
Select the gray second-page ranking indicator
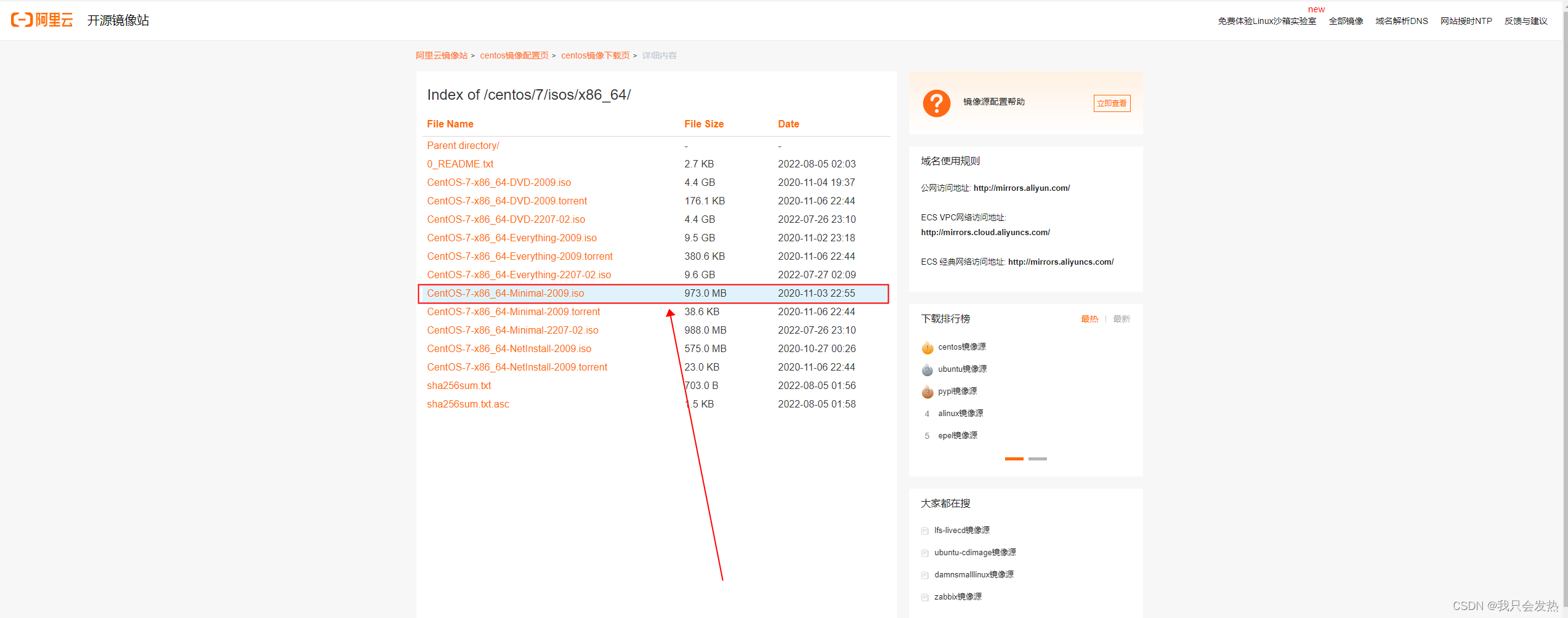1037,459
